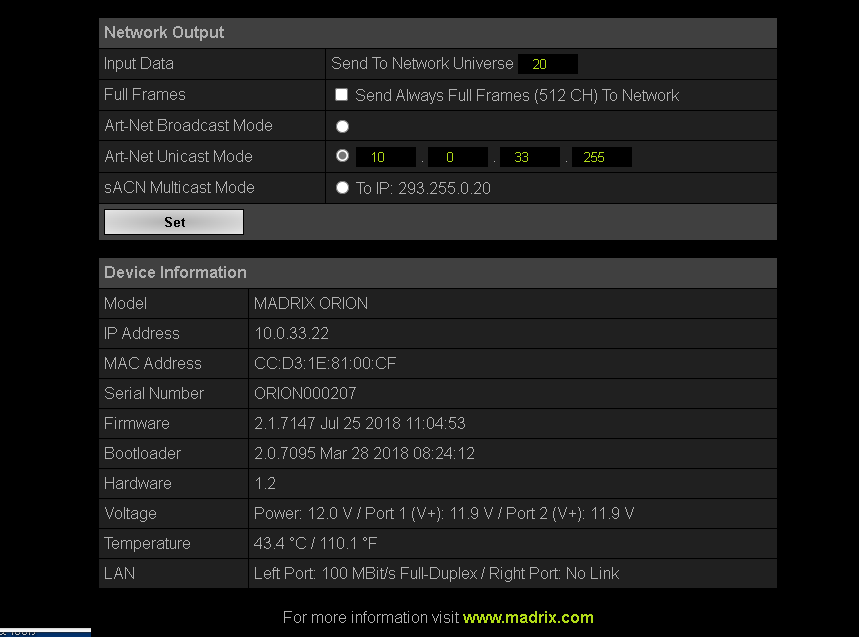Click the Bootloader version value
The width and height of the screenshot is (859, 637).
coord(364,454)
